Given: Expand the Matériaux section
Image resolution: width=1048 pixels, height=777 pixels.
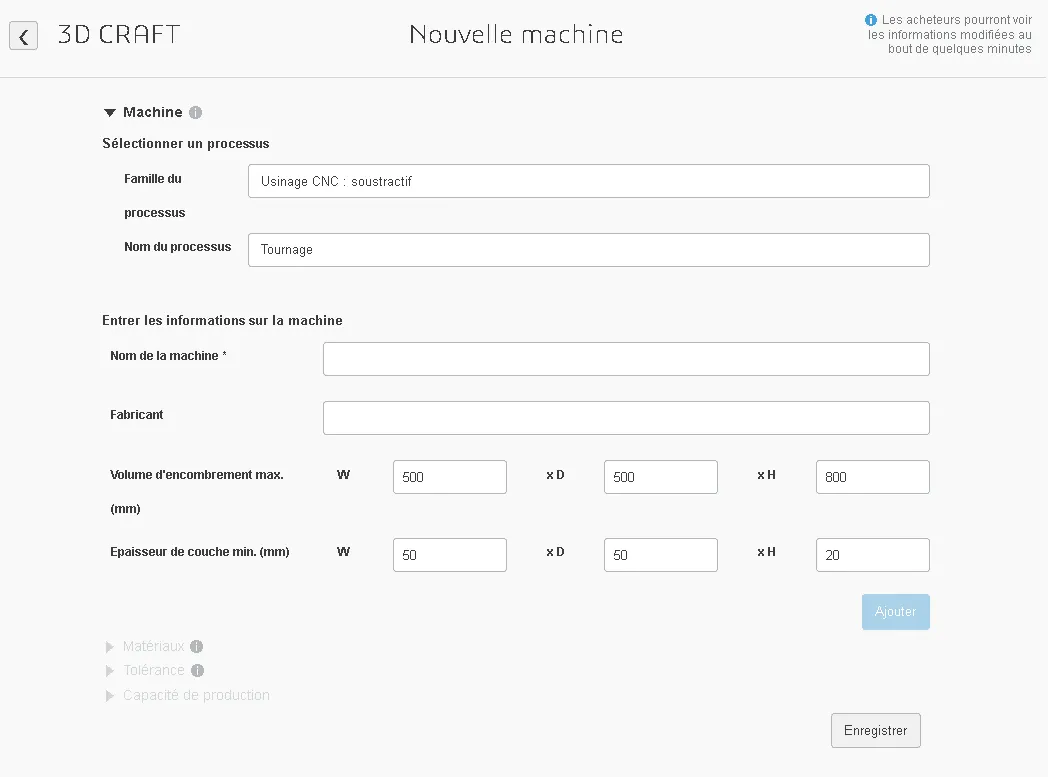Looking at the screenshot, I should [110, 646].
